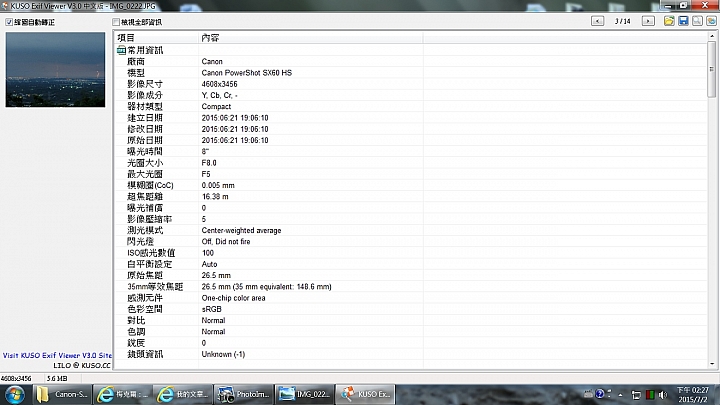Save EXIF info using the blue floppy icon
Viewport: 720px width, 405px height.
[x=683, y=21]
